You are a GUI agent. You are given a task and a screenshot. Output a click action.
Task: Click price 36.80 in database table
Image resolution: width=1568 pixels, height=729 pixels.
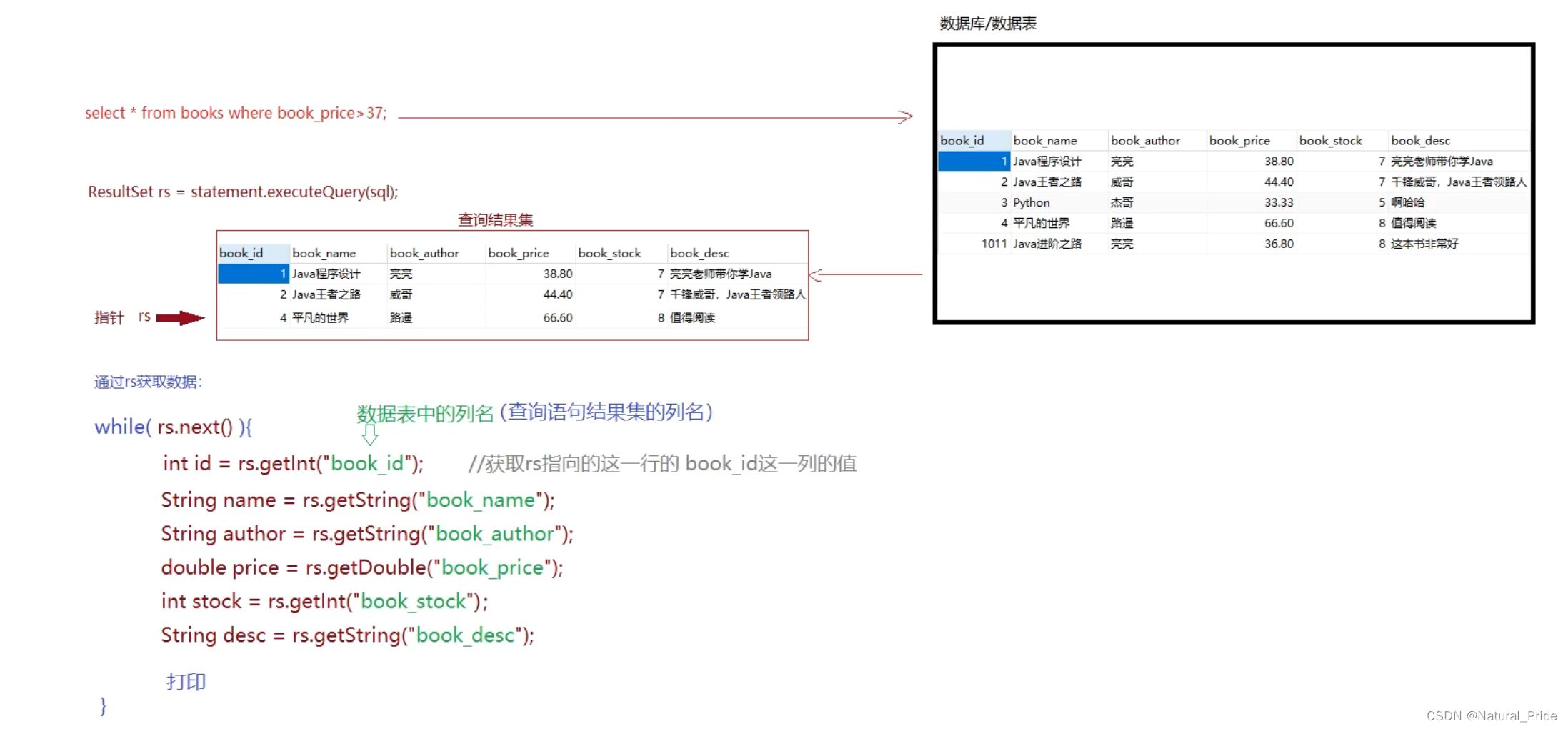click(x=1279, y=244)
